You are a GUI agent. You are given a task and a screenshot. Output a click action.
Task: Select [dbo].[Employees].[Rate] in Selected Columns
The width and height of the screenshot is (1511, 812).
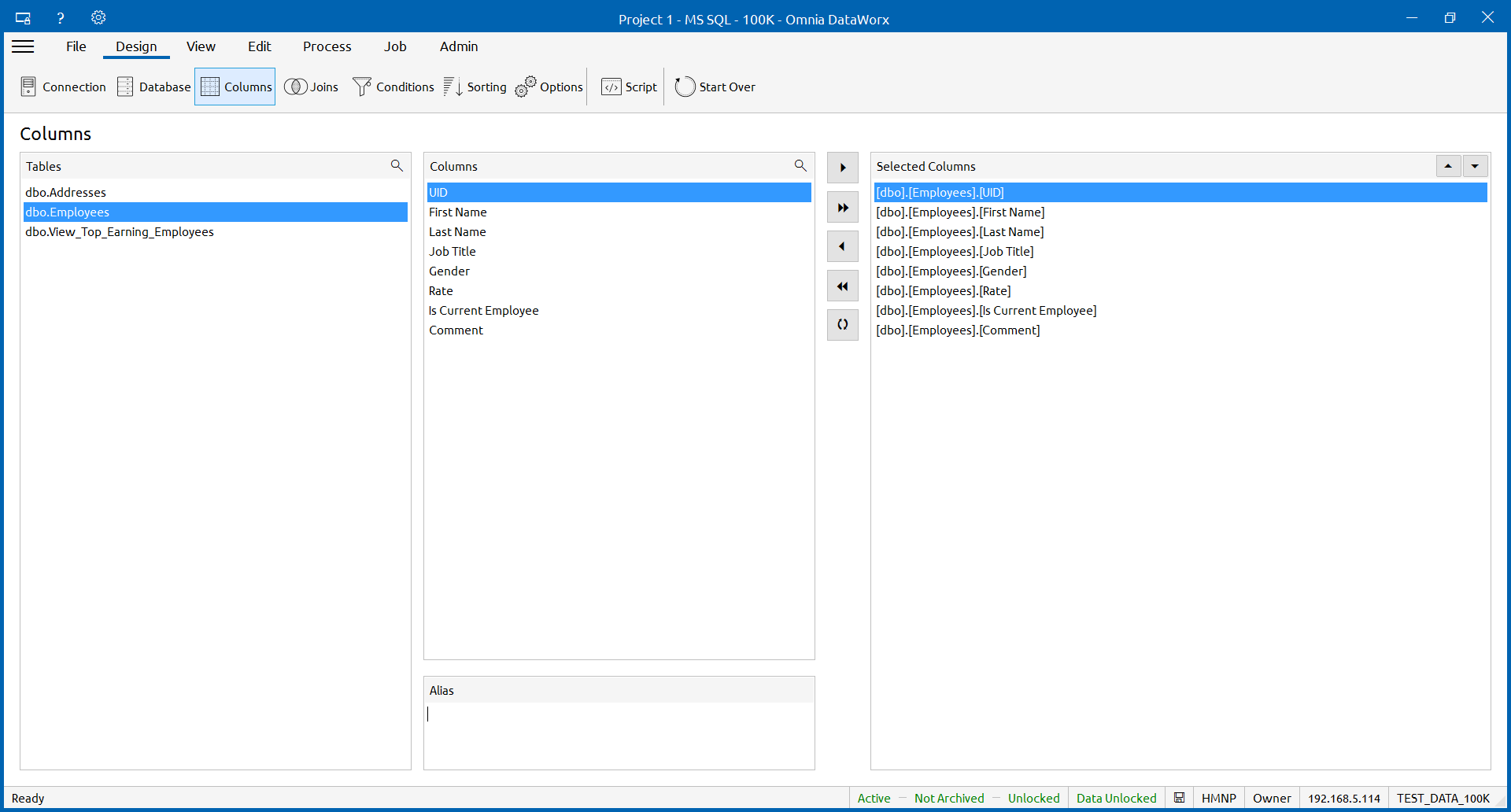tap(943, 290)
